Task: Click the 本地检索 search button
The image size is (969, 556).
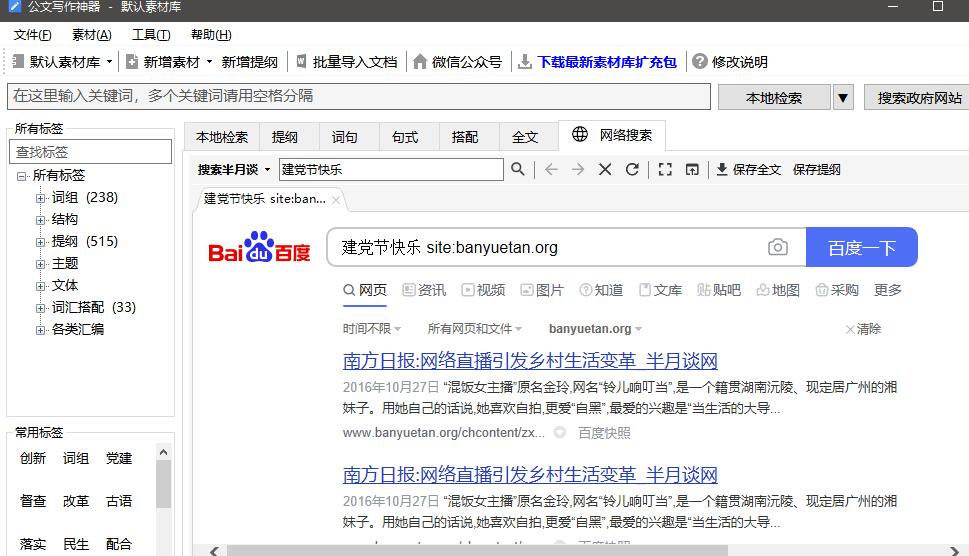Action: coord(774,98)
